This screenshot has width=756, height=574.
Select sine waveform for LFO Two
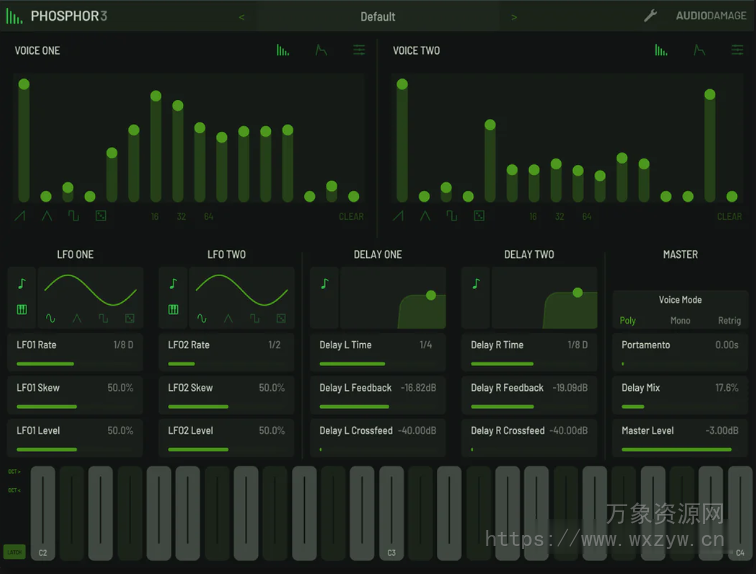(x=202, y=319)
